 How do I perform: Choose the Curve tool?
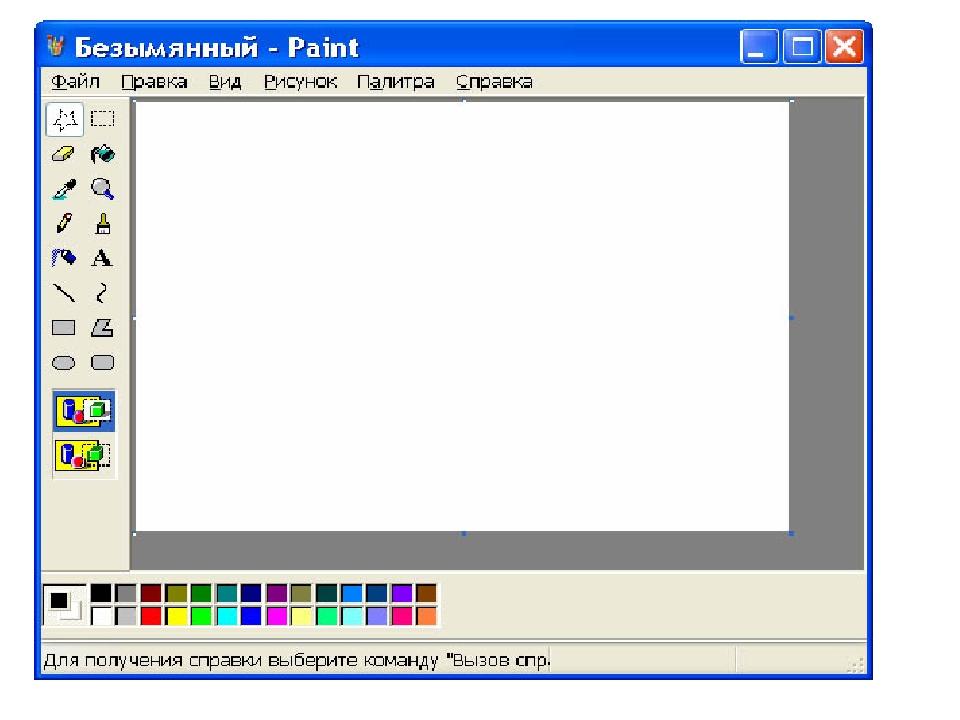102,293
